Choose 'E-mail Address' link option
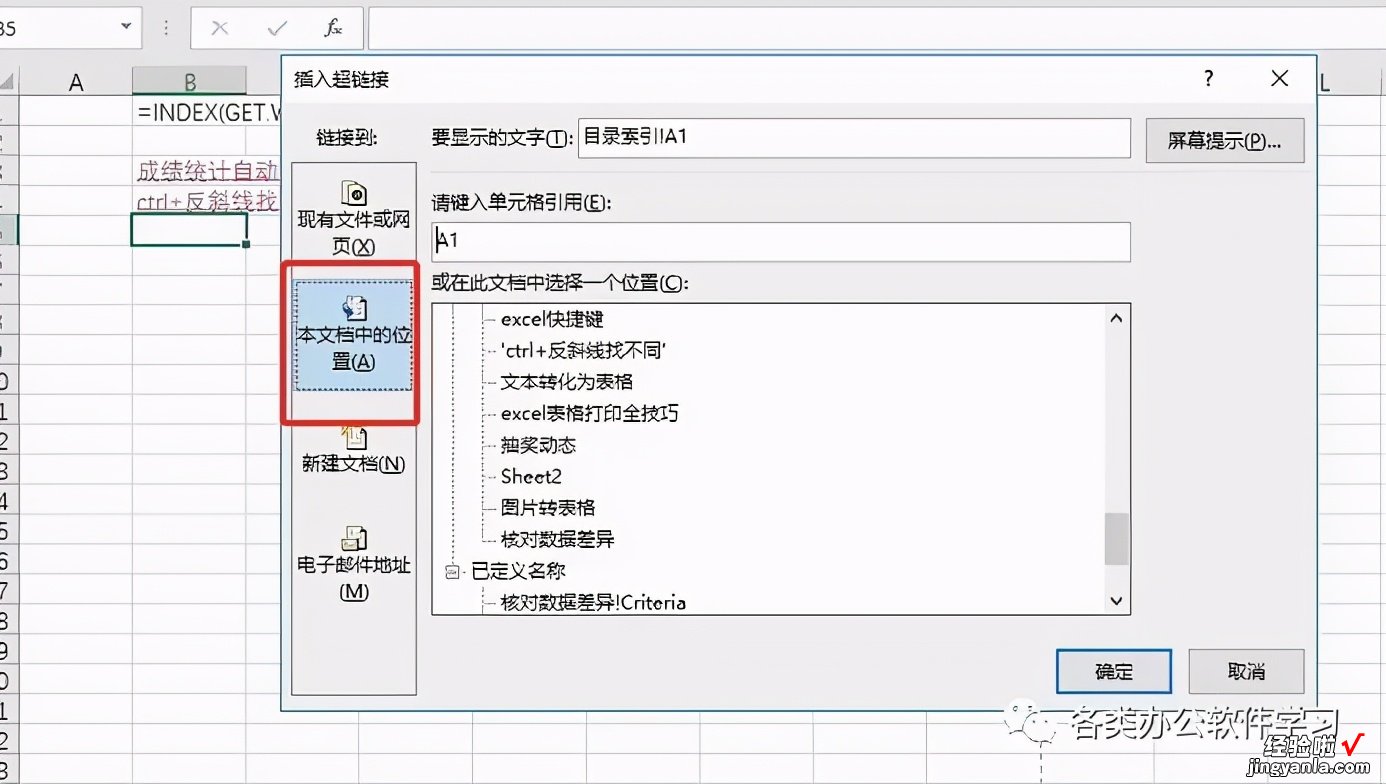This screenshot has width=1386, height=784. (x=354, y=564)
